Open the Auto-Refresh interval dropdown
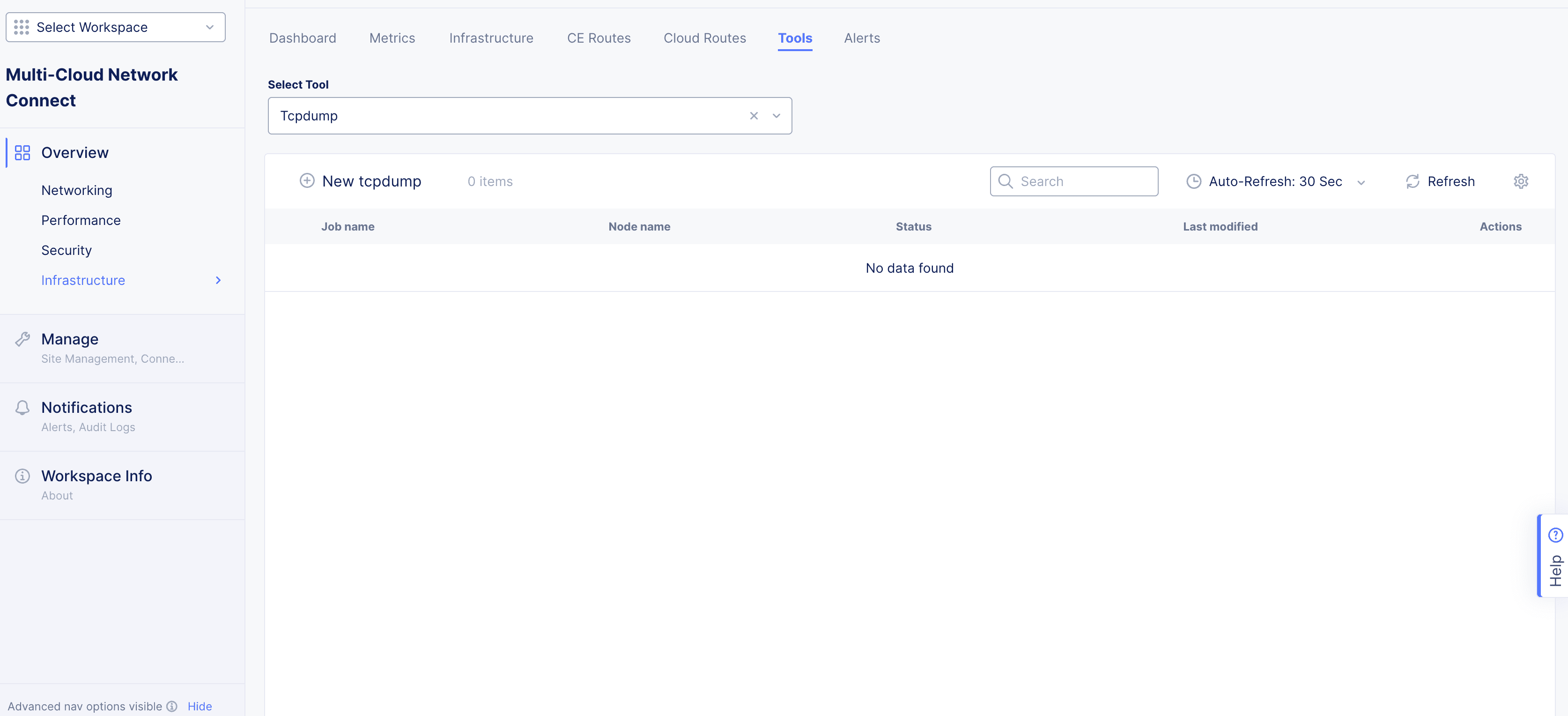The image size is (1568, 716). click(x=1276, y=181)
